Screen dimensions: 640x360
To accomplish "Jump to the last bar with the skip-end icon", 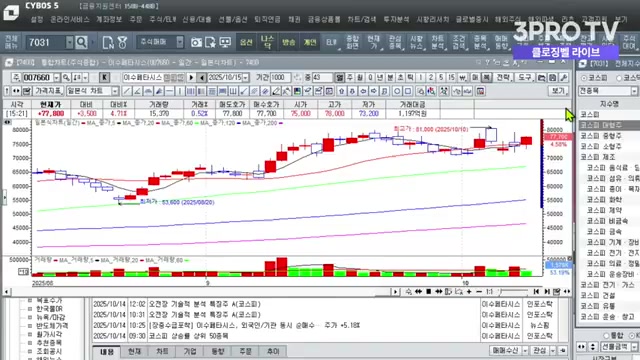I will click(x=547, y=291).
